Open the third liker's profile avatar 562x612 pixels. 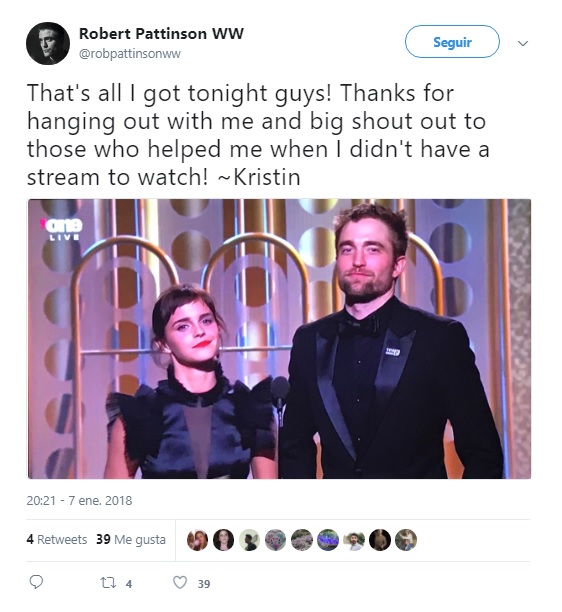[x=250, y=540]
